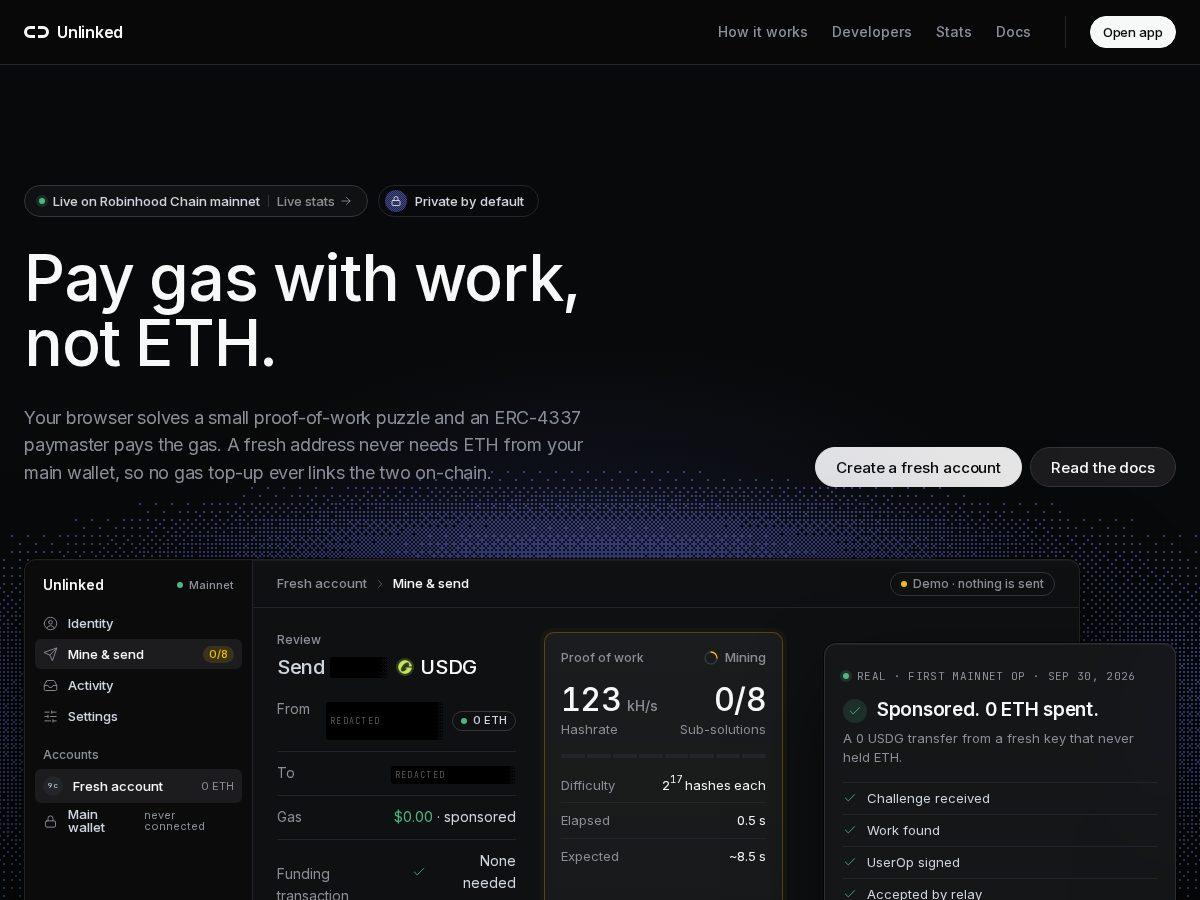Click the UserOp signed checkmark
Viewport: 1200px width, 900px height.
click(850, 862)
